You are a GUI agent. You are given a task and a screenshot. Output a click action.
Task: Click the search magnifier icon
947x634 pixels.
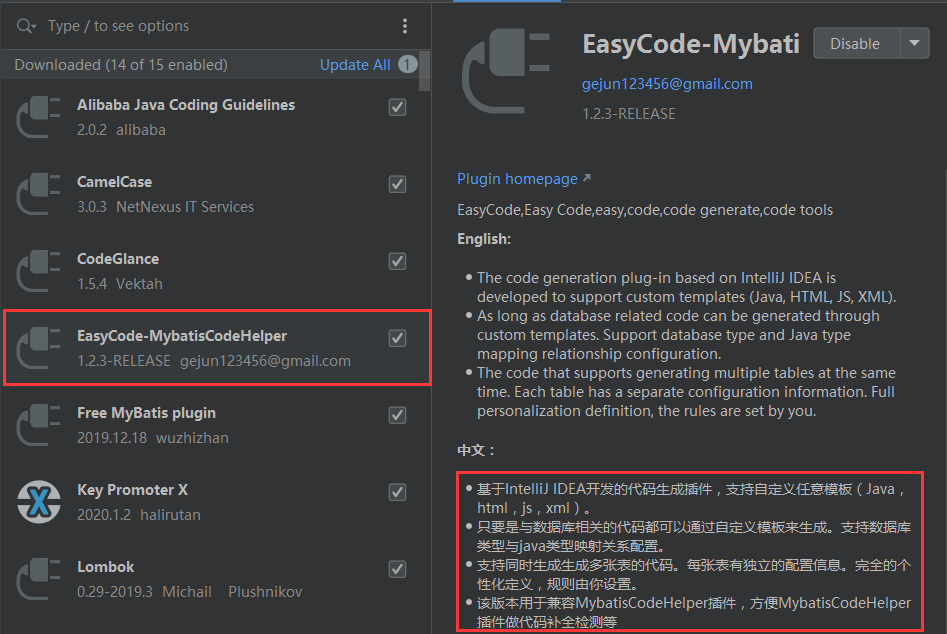(25, 26)
